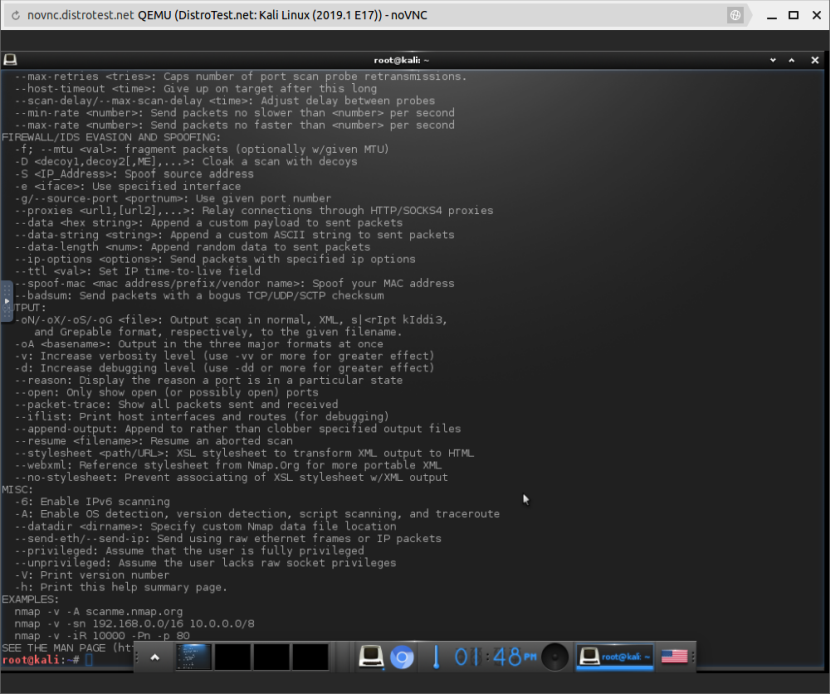Click the '--packet-trace' option line
This screenshot has height=694, width=830.
point(176,404)
